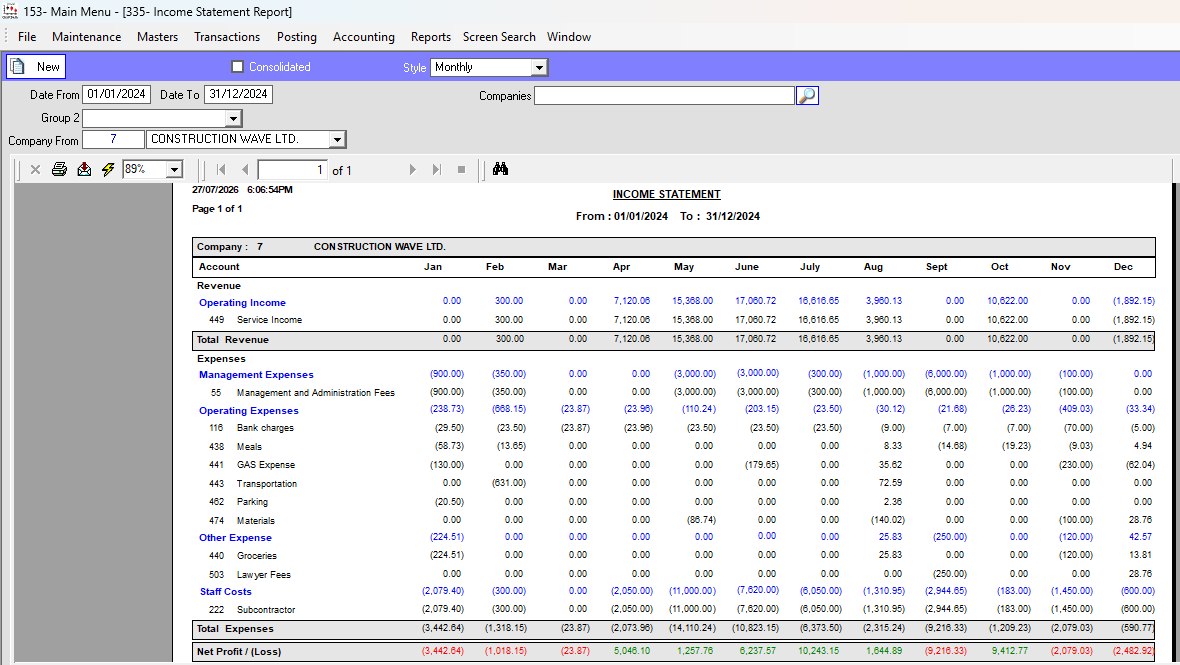
Task: Open the Style Monthly dropdown
Action: 539,68
